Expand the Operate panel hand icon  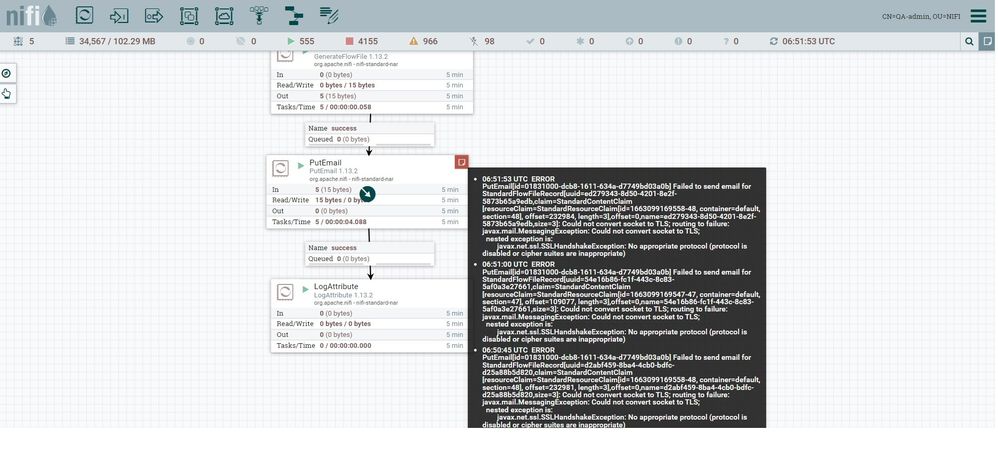coord(6,94)
